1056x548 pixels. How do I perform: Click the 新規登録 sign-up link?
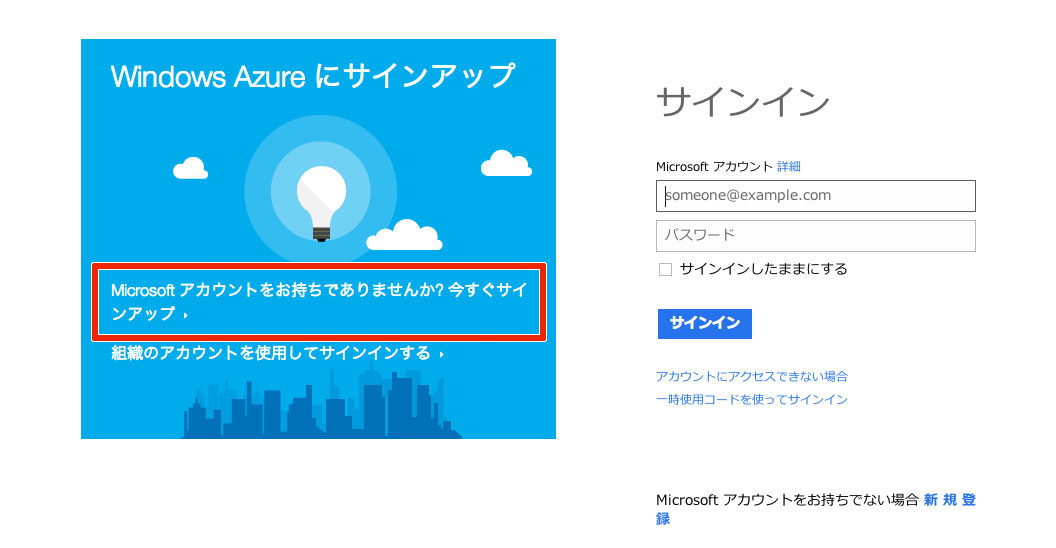(950, 500)
